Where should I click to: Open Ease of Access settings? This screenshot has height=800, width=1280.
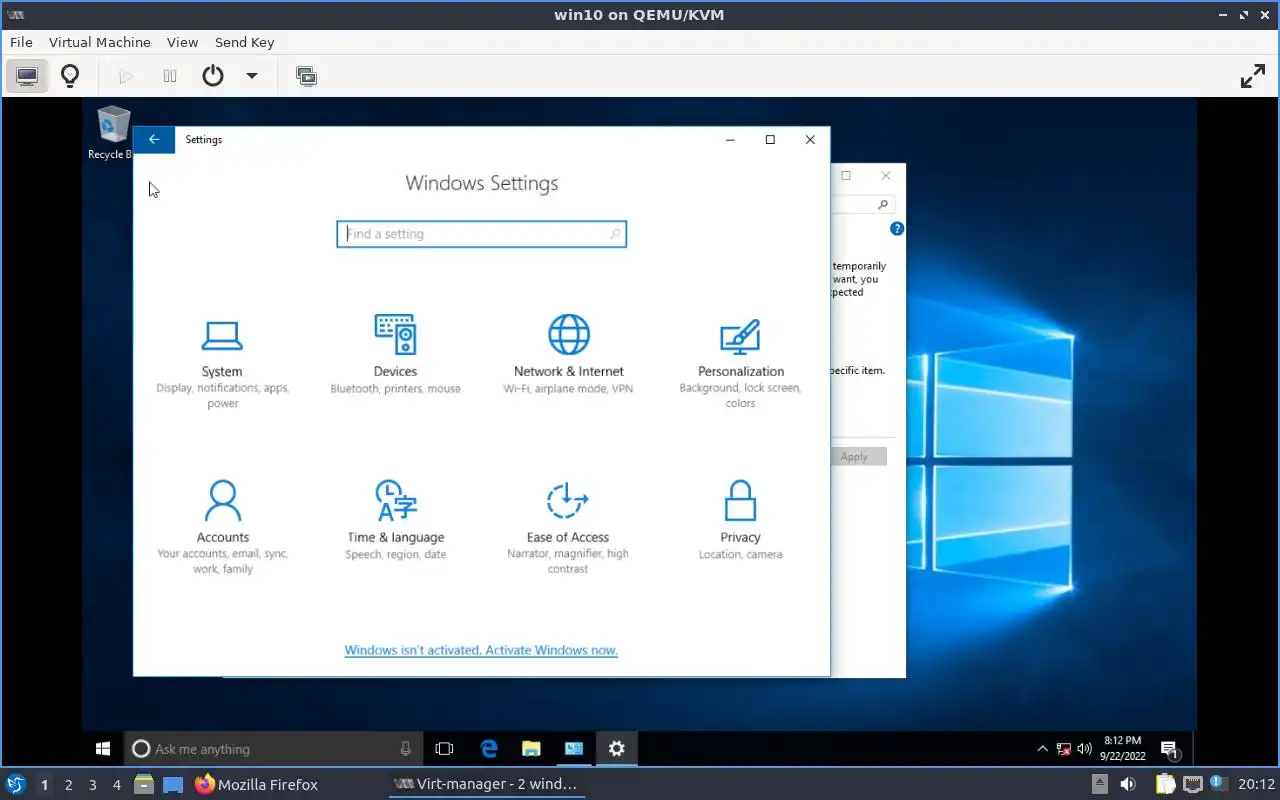(568, 528)
